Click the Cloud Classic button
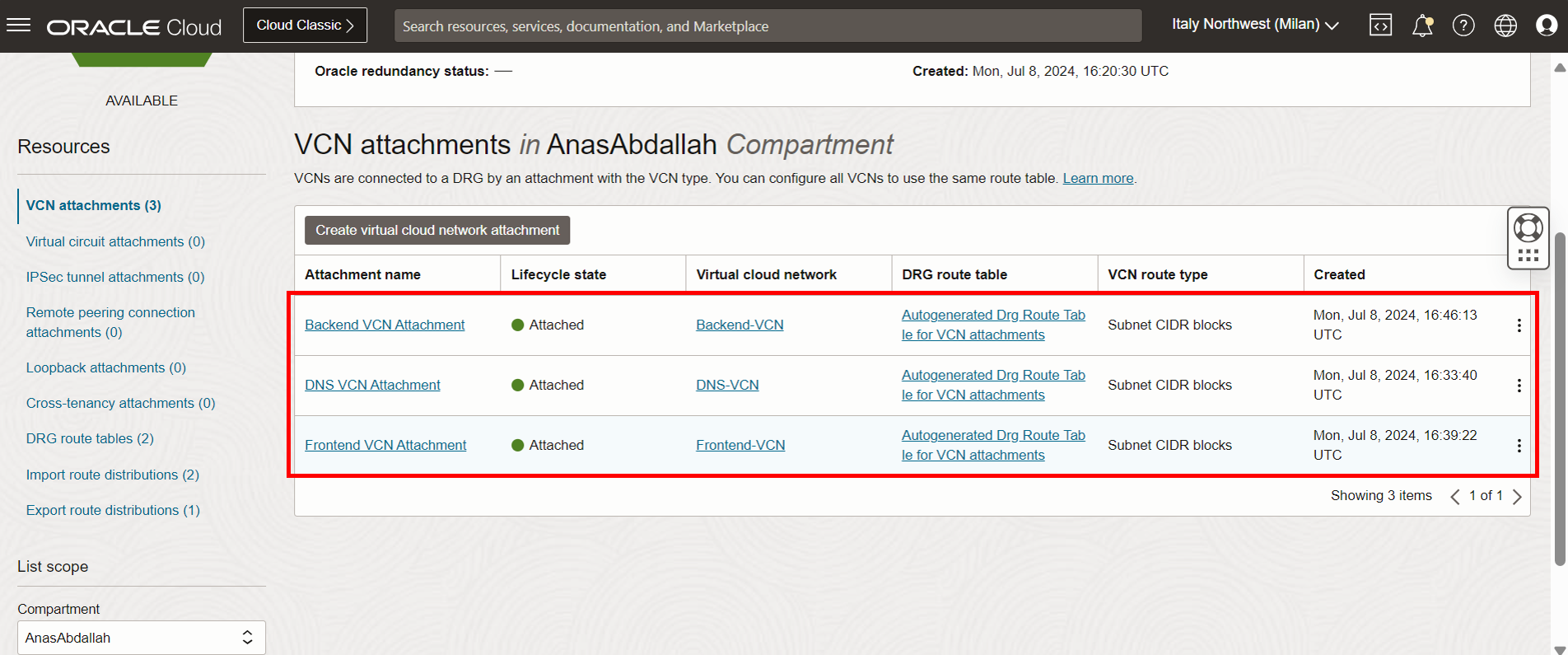The height and width of the screenshot is (655, 1568). 306,26
